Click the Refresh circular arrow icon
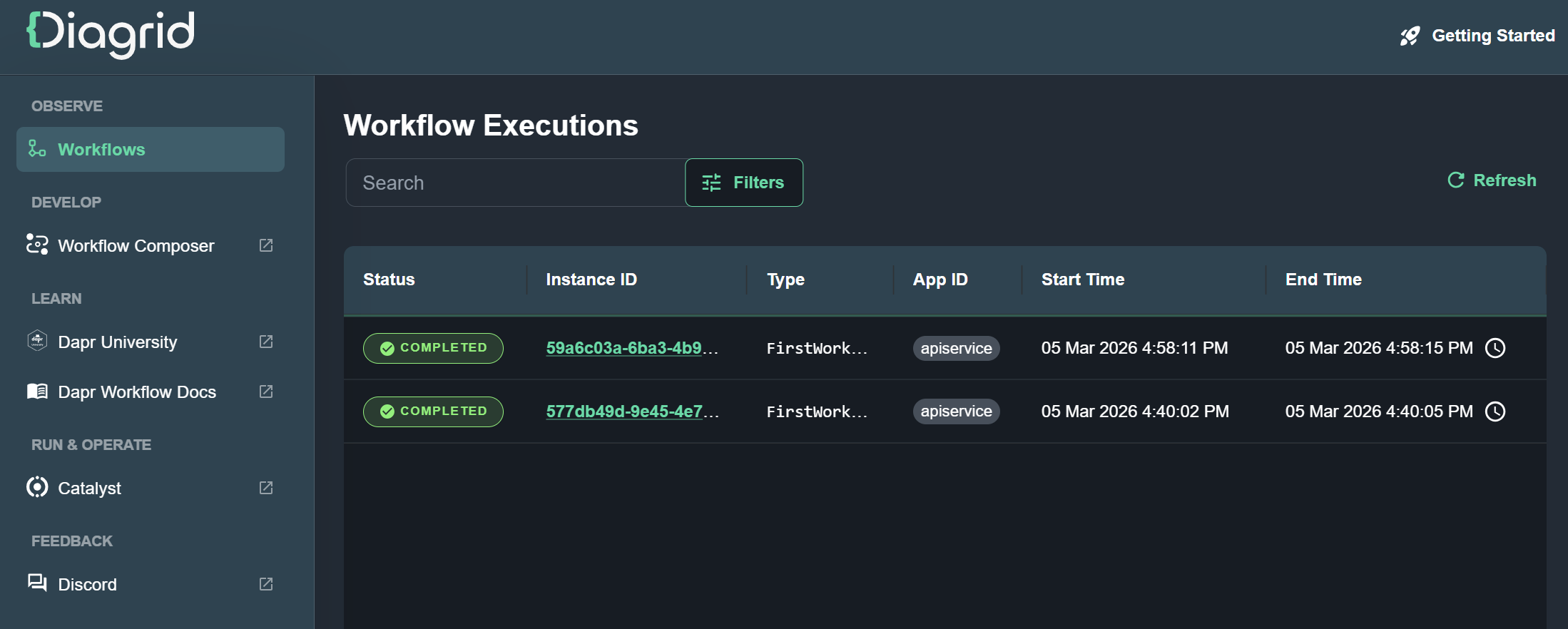The height and width of the screenshot is (629, 1568). pyautogui.click(x=1456, y=180)
